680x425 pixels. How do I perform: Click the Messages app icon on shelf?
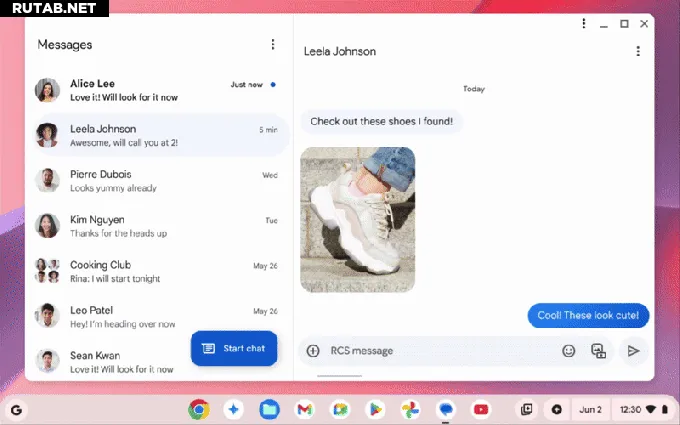(x=445, y=409)
